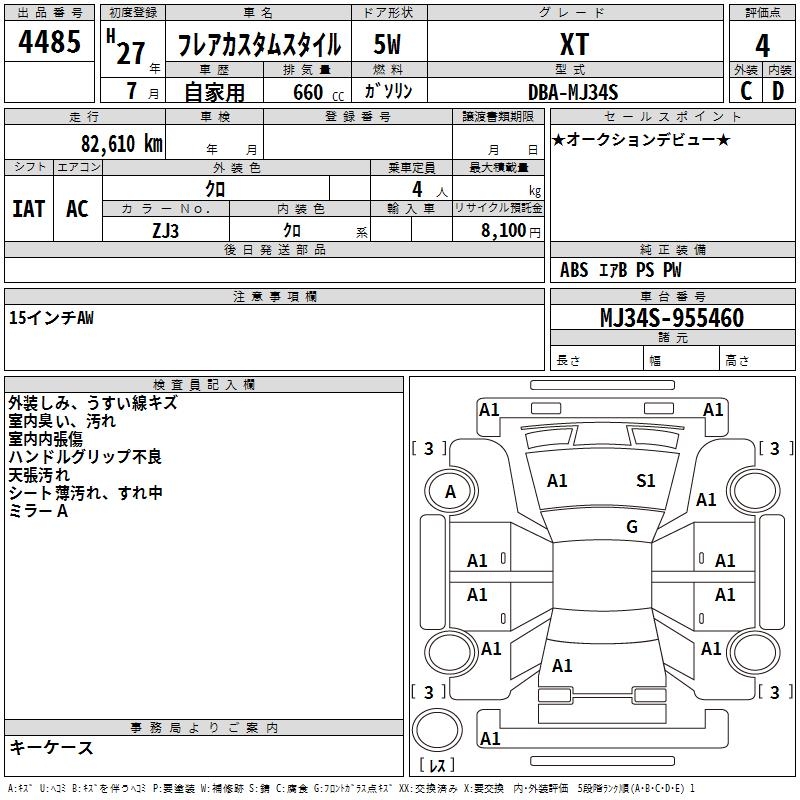
Task: Select the model code DBA-MJ34S
Action: click(573, 92)
